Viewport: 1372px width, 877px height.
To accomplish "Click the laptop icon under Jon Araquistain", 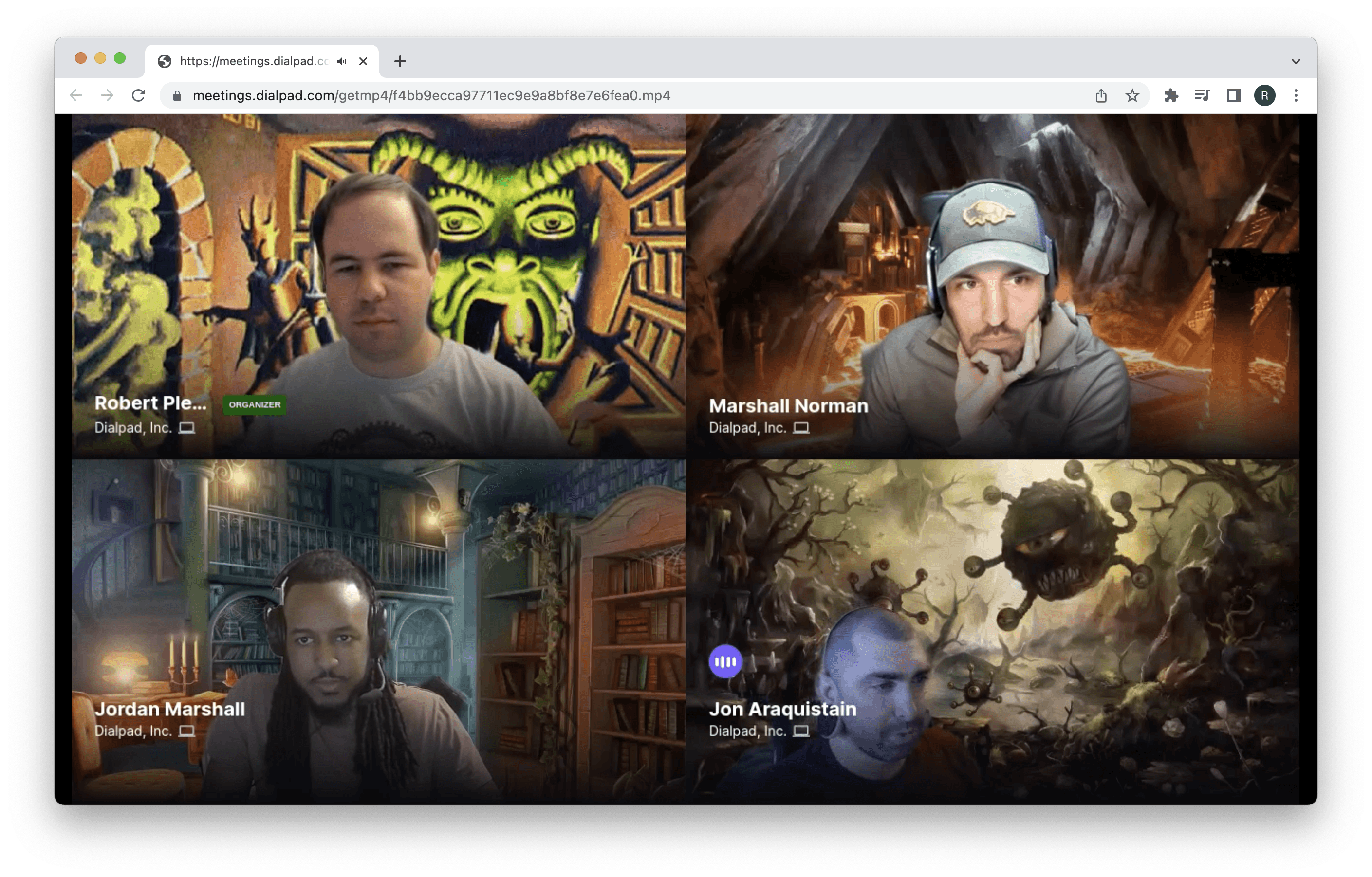I will pos(801,731).
